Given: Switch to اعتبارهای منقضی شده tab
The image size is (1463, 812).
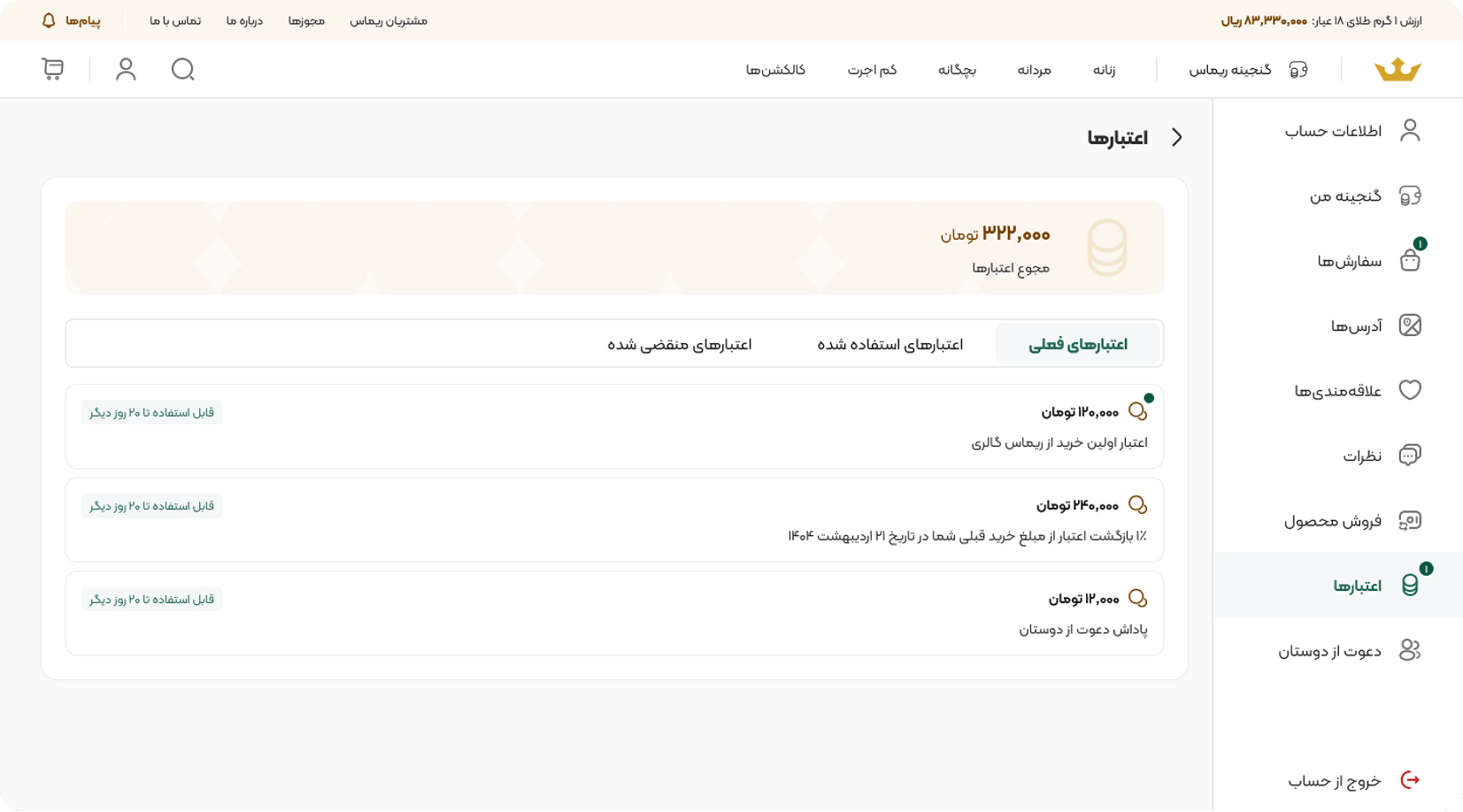Looking at the screenshot, I should [x=680, y=344].
